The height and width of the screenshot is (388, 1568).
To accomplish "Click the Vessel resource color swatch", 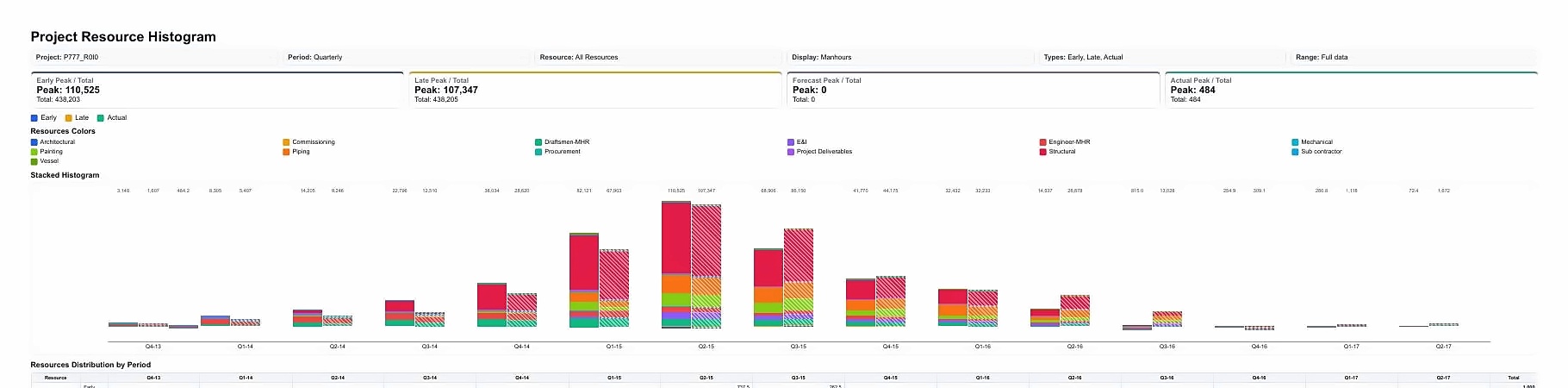I will click(x=34, y=161).
